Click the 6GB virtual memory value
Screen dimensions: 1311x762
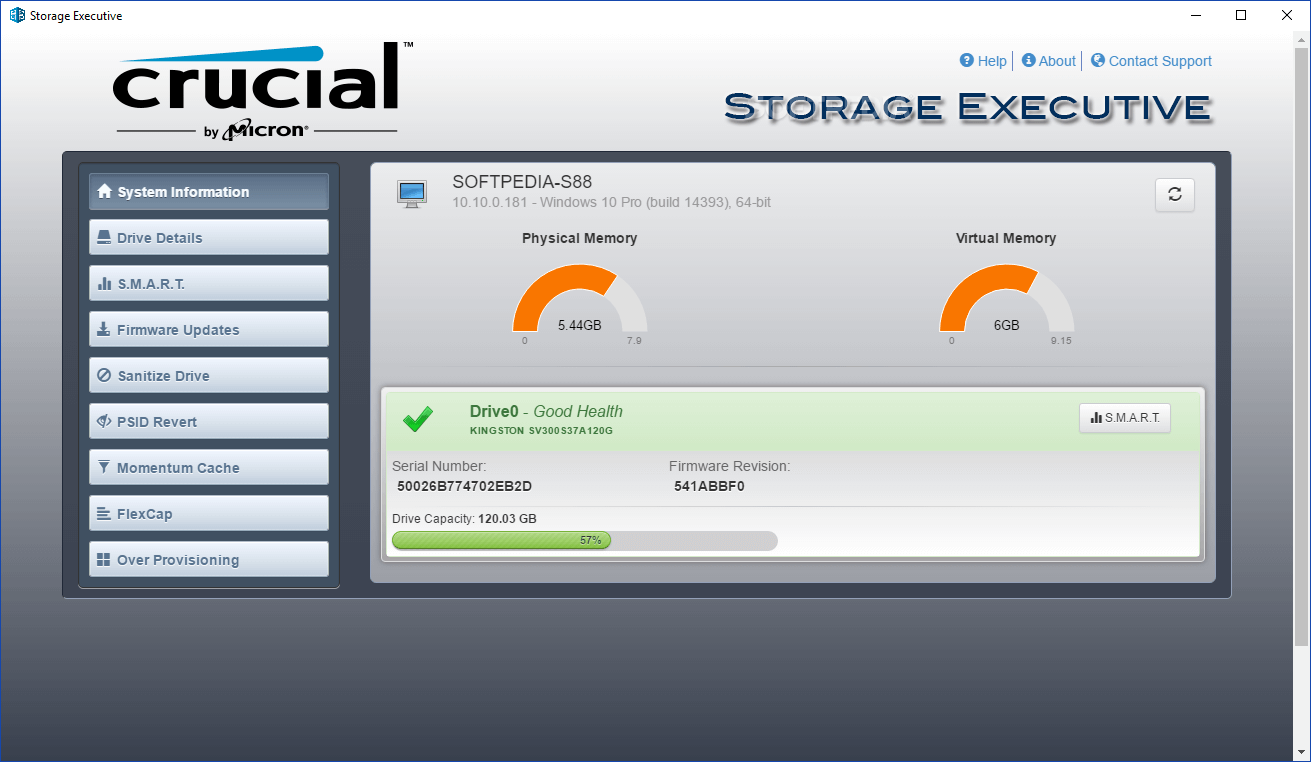1007,325
